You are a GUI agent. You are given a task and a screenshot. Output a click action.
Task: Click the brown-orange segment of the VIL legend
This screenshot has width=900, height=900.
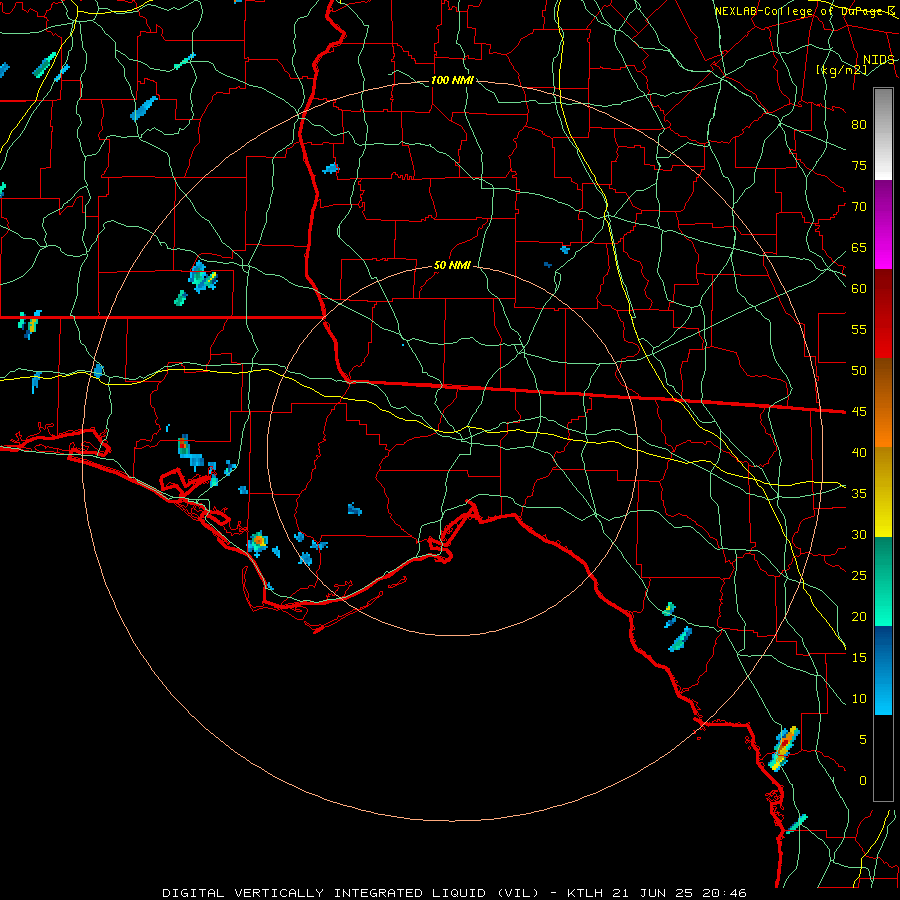[x=883, y=403]
